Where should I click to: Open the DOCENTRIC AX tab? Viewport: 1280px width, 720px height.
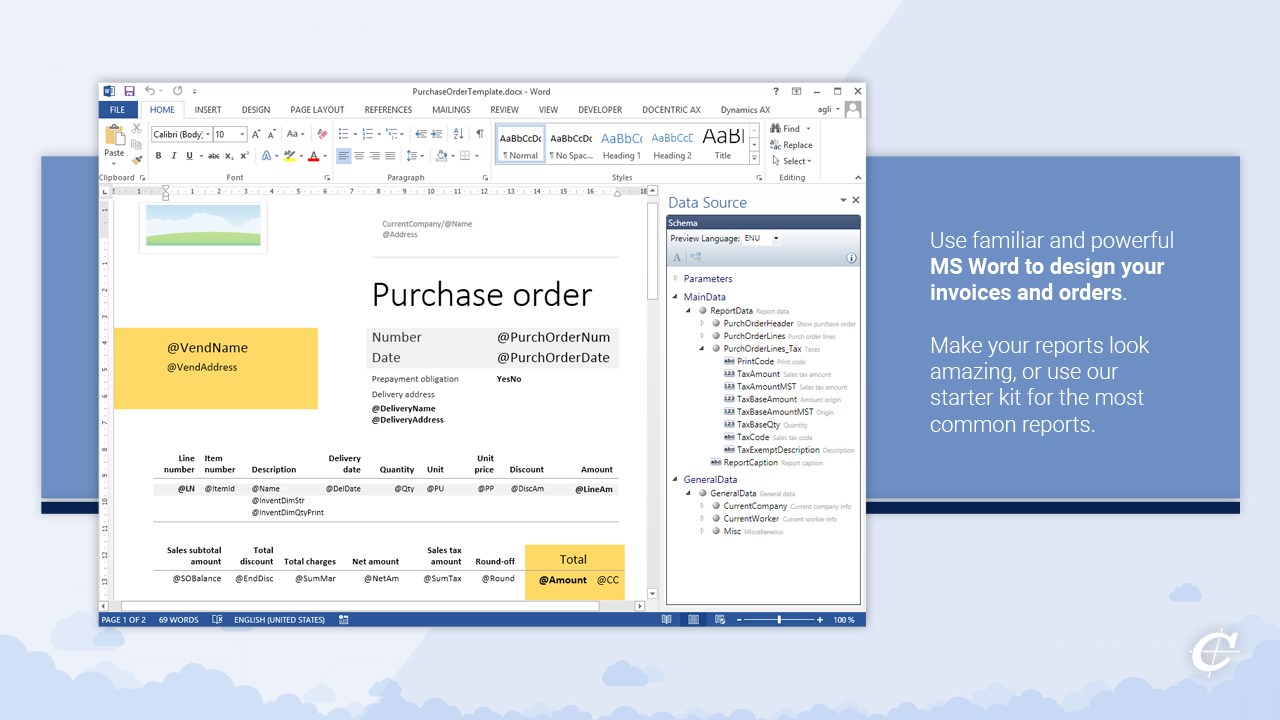pyautogui.click(x=671, y=110)
